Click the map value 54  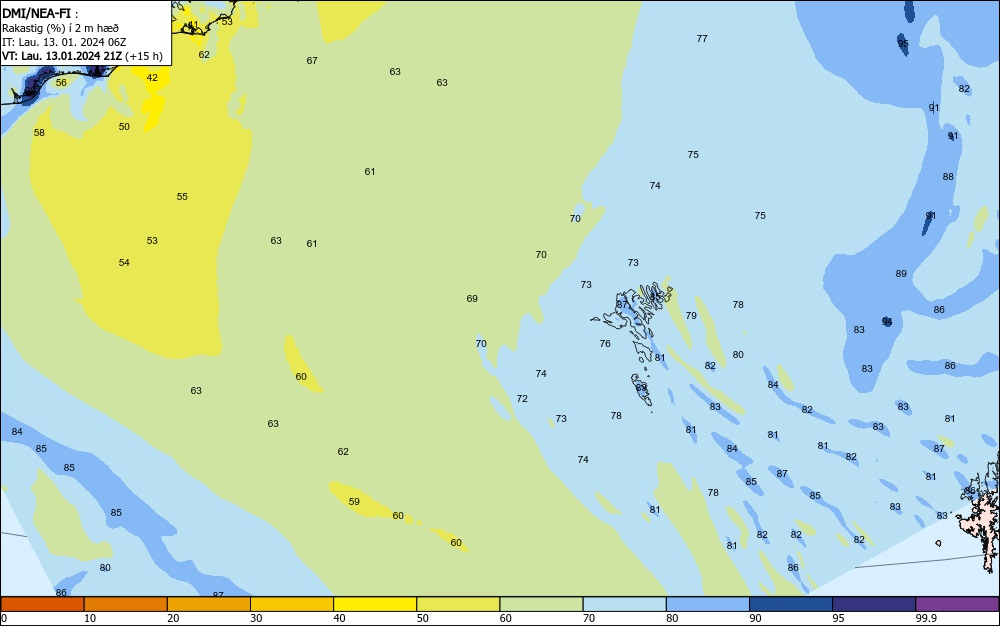124,262
